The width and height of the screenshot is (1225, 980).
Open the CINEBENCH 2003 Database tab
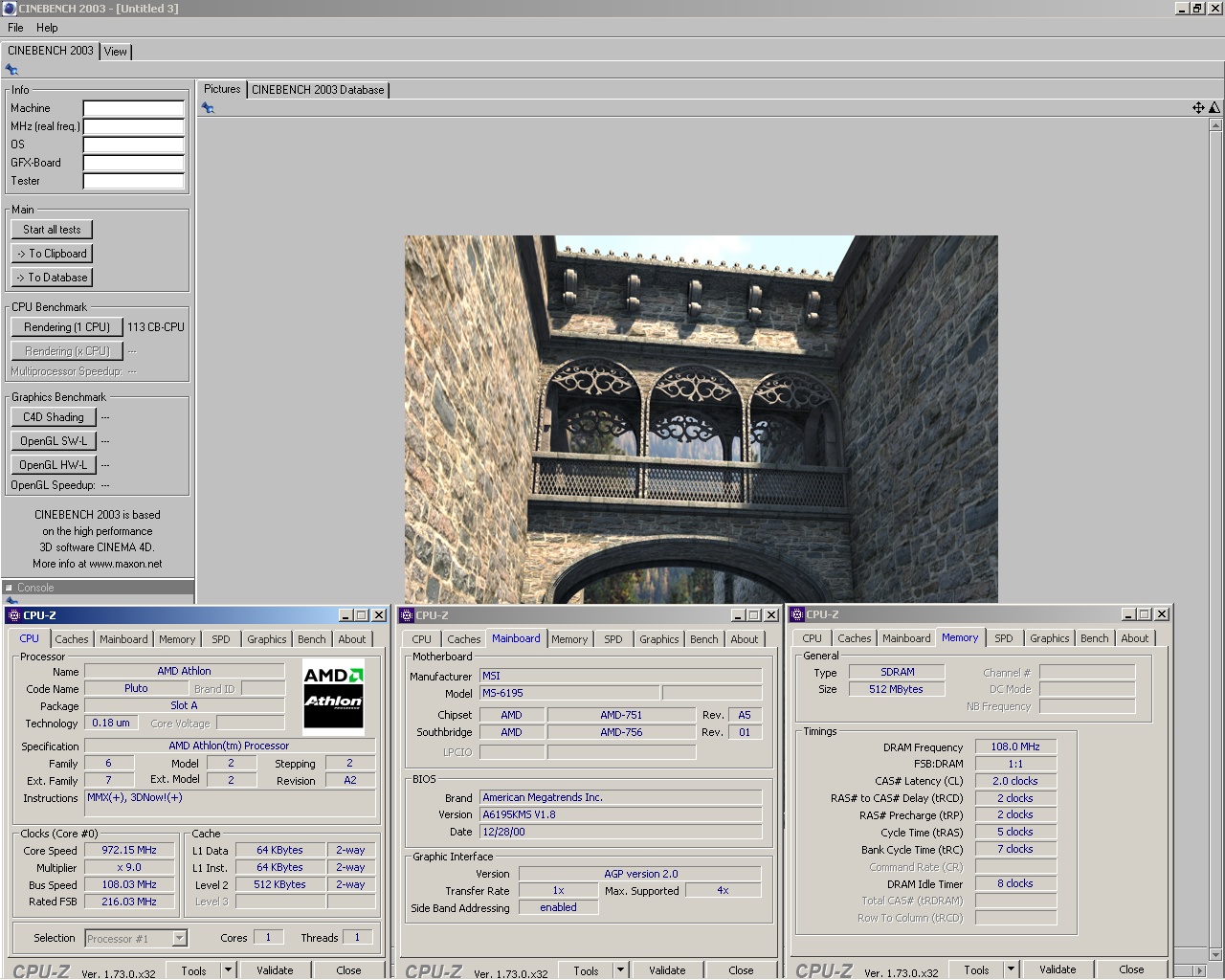(318, 90)
